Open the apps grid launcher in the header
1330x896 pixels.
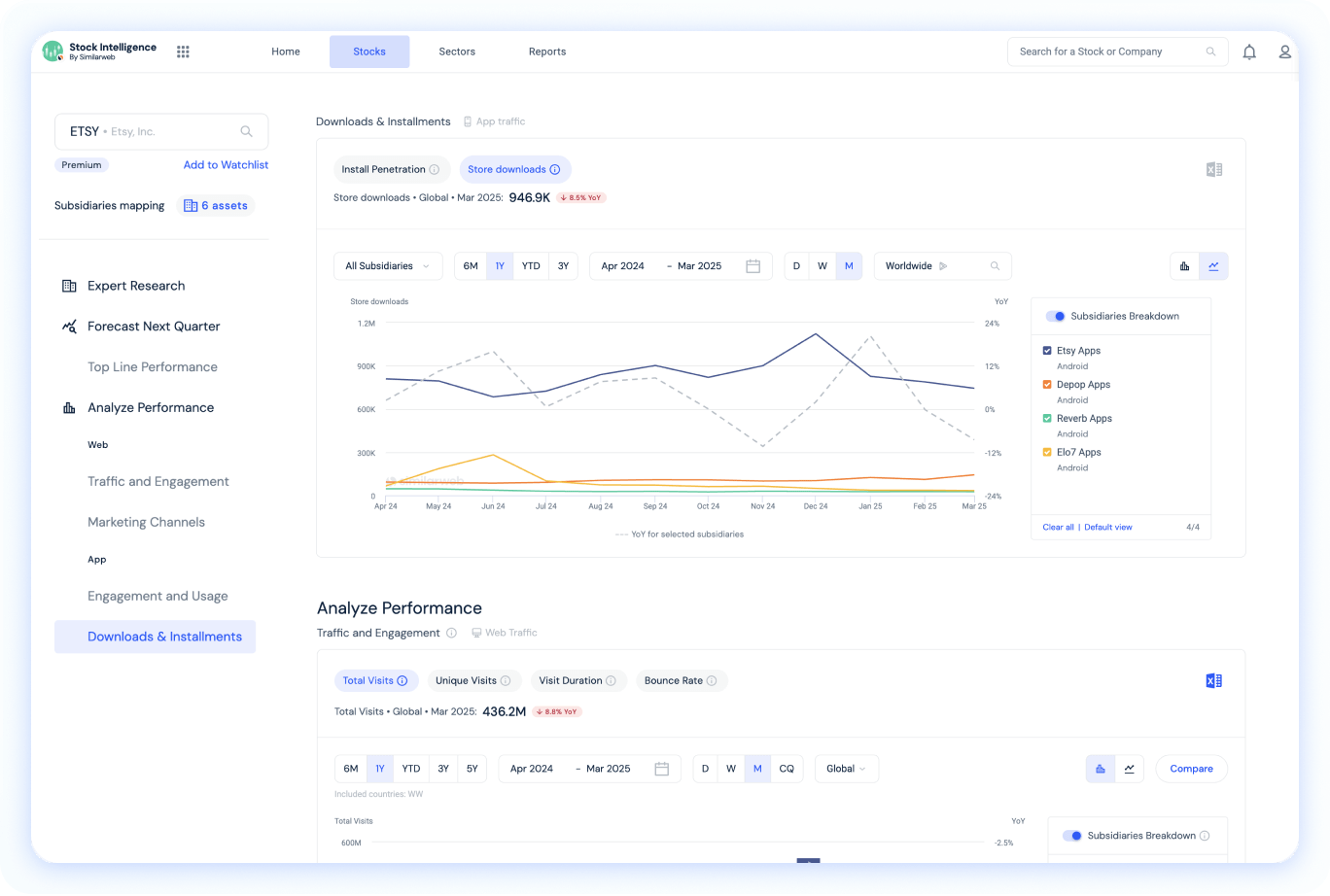[183, 52]
